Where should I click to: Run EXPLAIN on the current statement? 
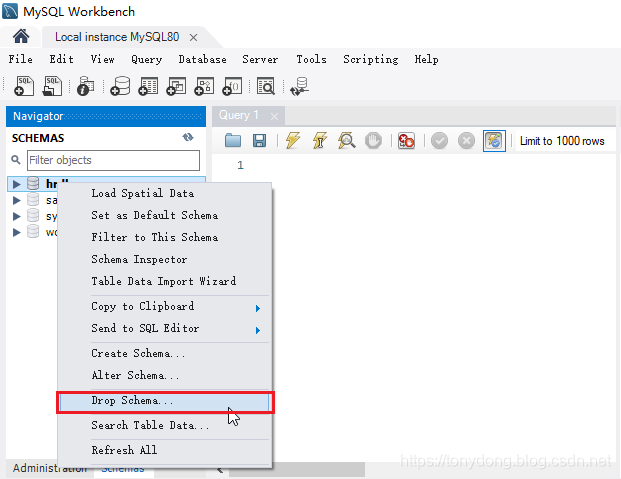[x=347, y=141]
